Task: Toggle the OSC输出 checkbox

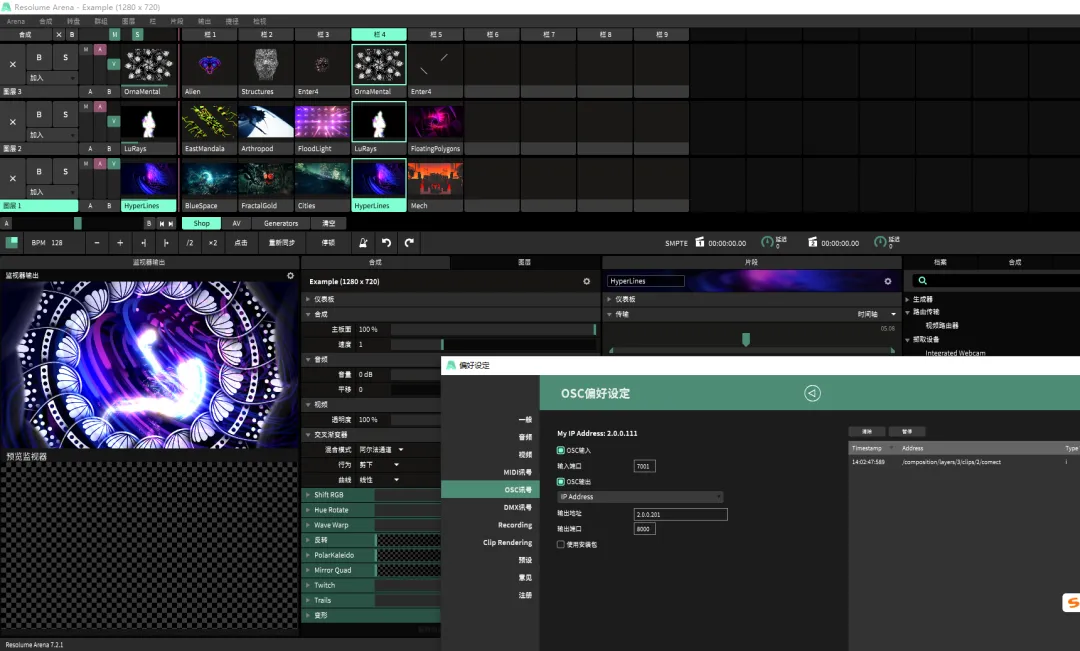Action: click(561, 482)
